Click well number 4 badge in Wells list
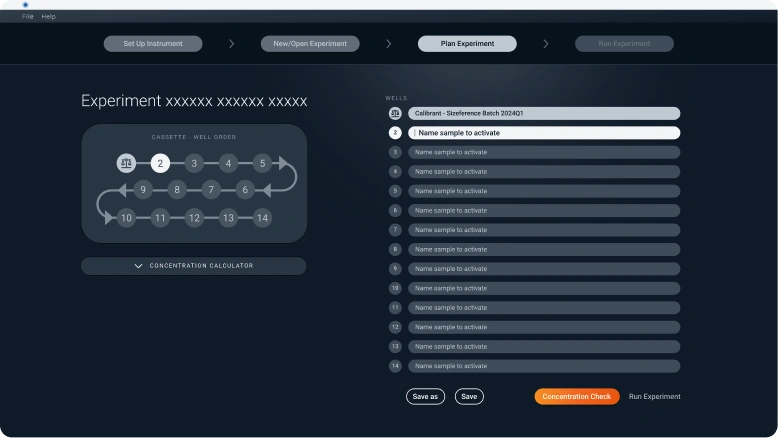 tap(395, 172)
